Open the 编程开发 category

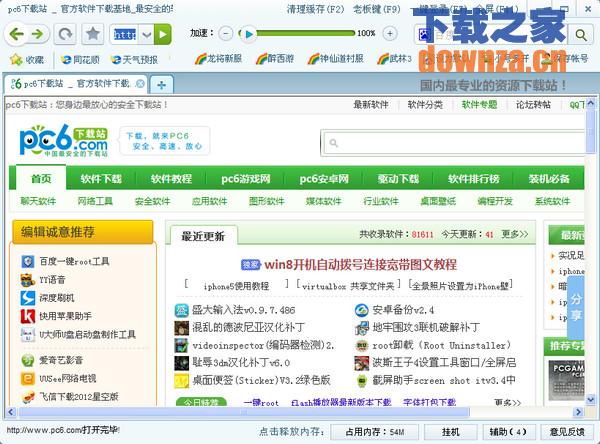point(495,201)
